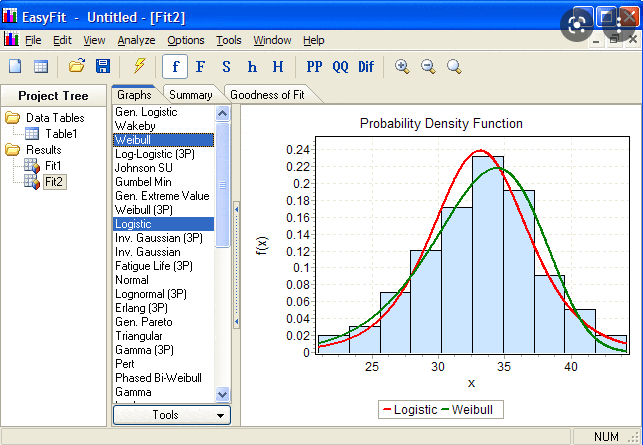Select plain Weibull in the distribution list
Screen dimensions: 643x445
click(x=163, y=140)
